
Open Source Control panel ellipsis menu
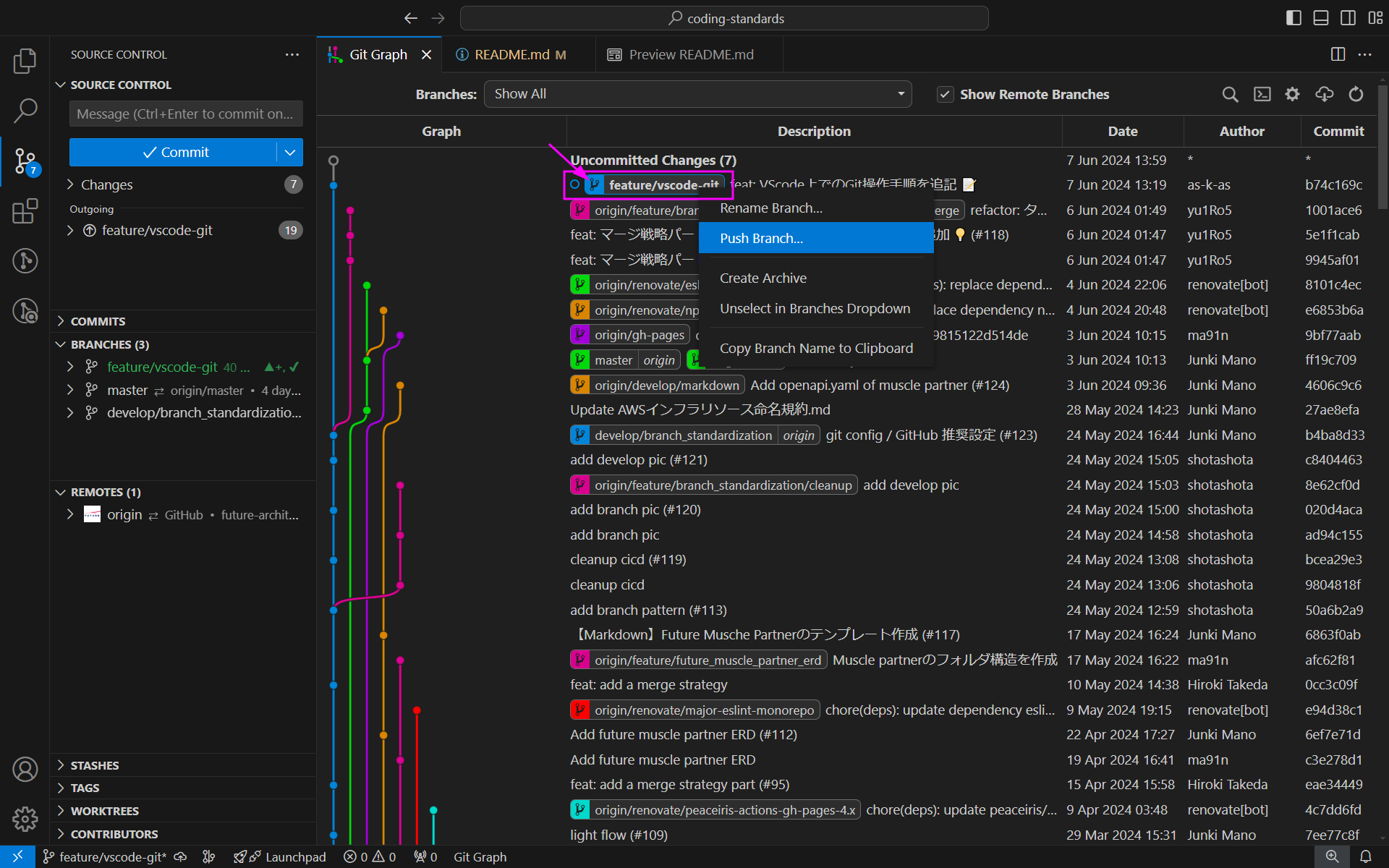(292, 54)
